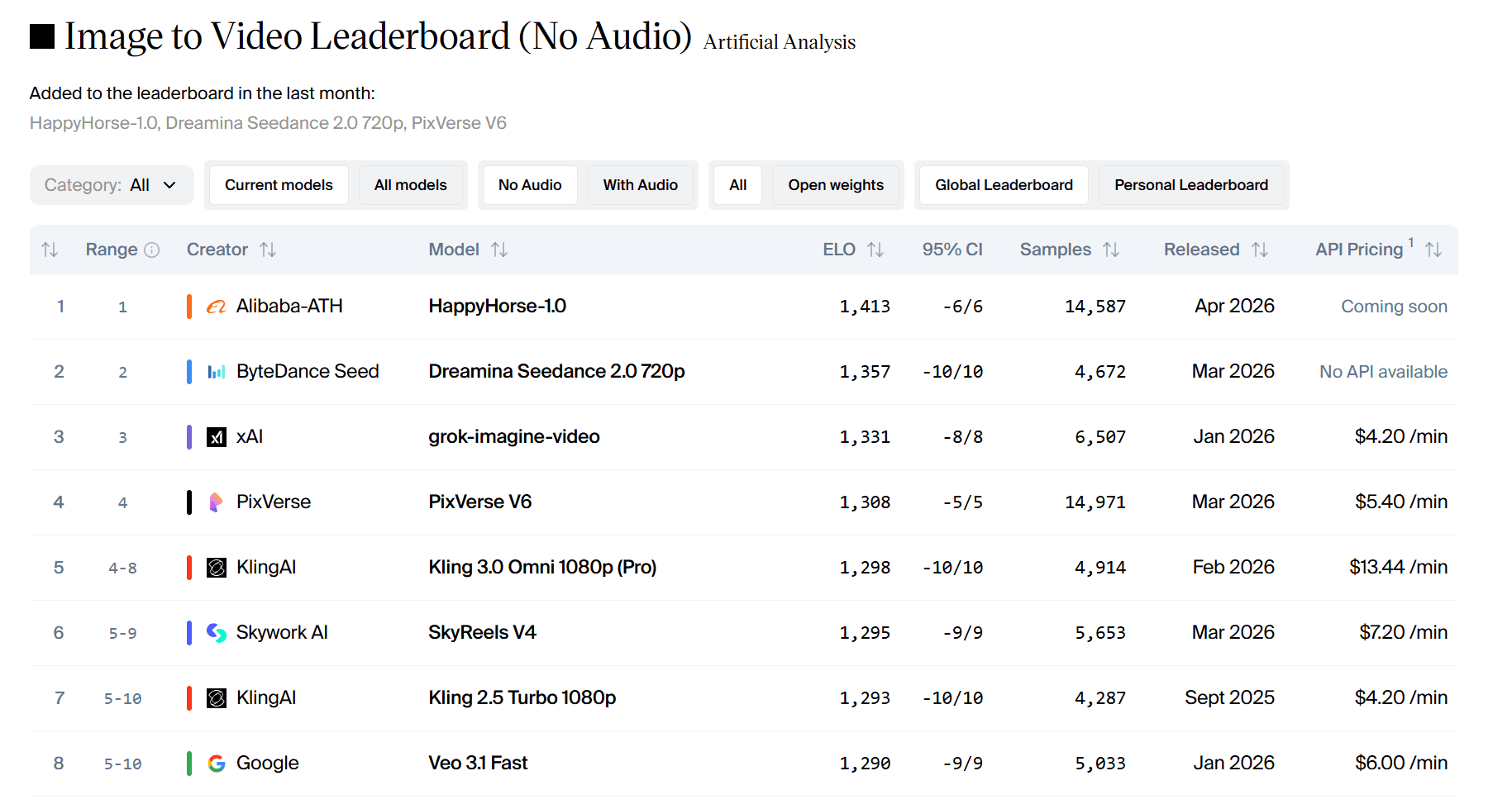The width and height of the screenshot is (1512, 809).
Task: Click the Skywork AI logo icon
Action: 216,633
